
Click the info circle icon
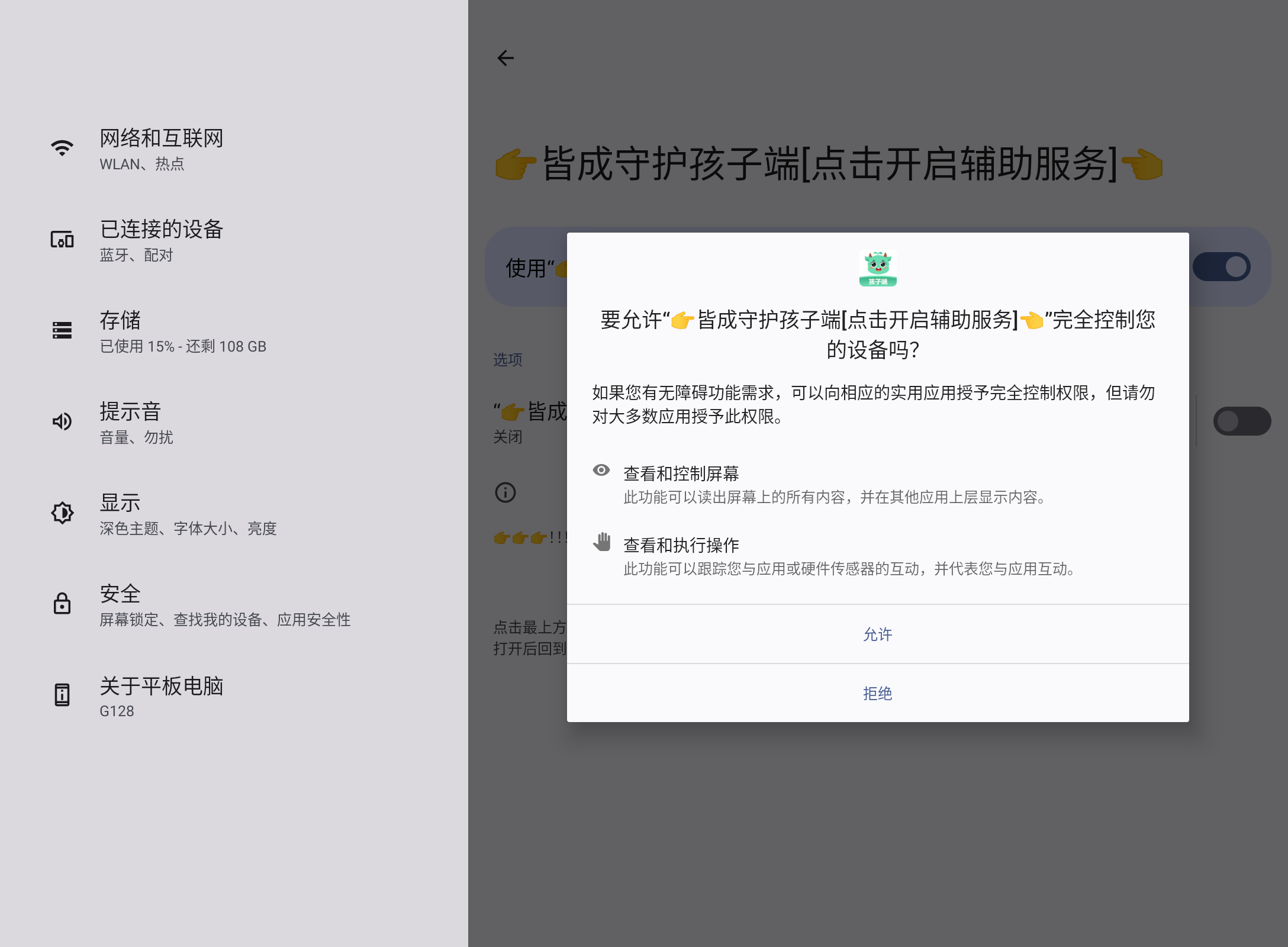pyautogui.click(x=505, y=492)
